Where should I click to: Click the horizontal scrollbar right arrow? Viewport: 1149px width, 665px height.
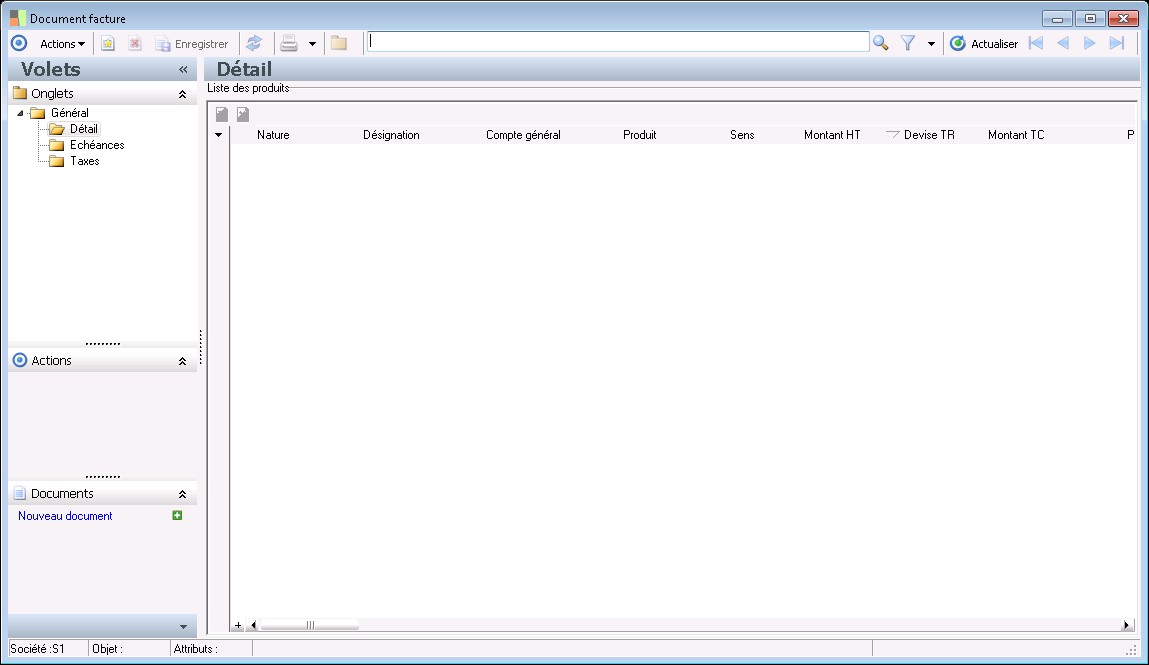(x=1126, y=625)
